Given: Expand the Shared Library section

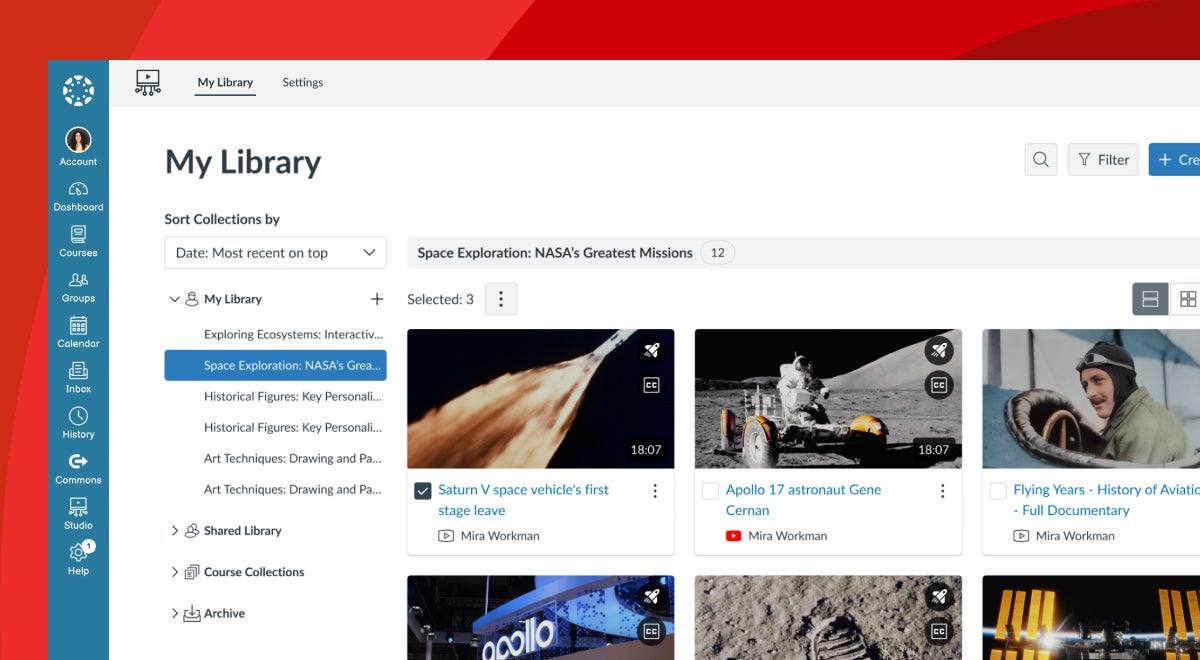Looking at the screenshot, I should 175,531.
